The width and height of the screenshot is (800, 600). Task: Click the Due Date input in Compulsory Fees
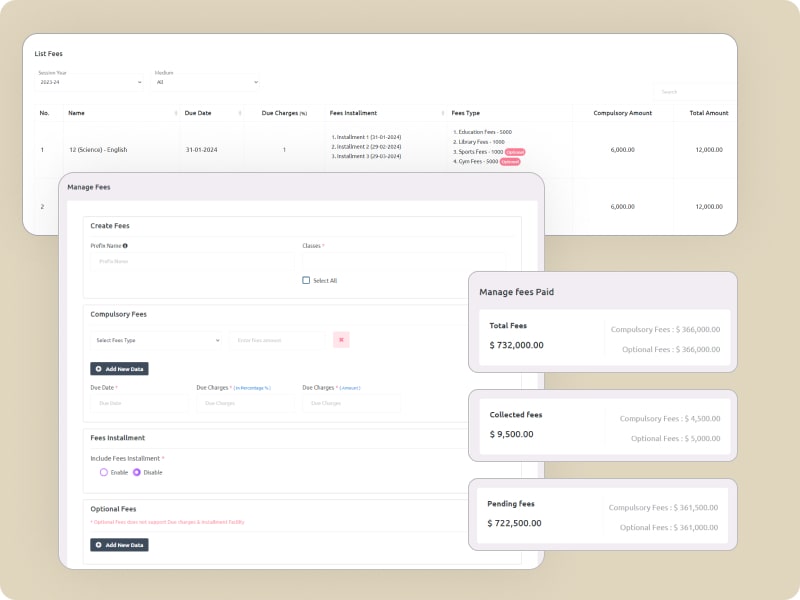[x=138, y=404]
